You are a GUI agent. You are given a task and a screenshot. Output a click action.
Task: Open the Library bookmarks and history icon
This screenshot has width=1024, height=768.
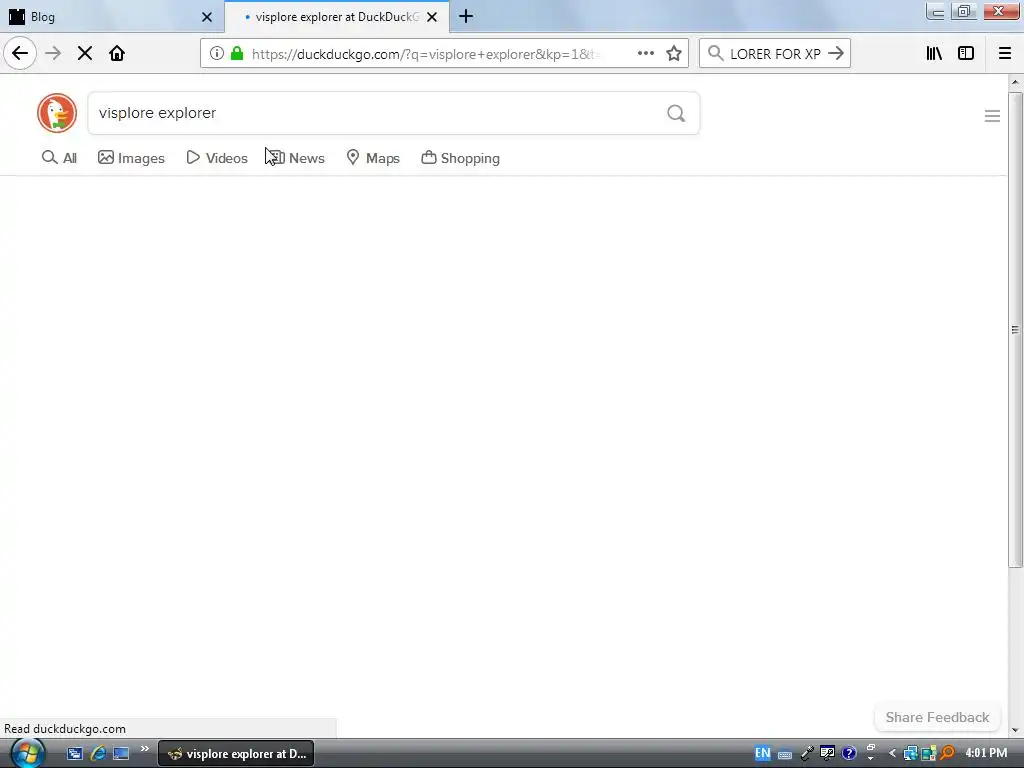[935, 54]
